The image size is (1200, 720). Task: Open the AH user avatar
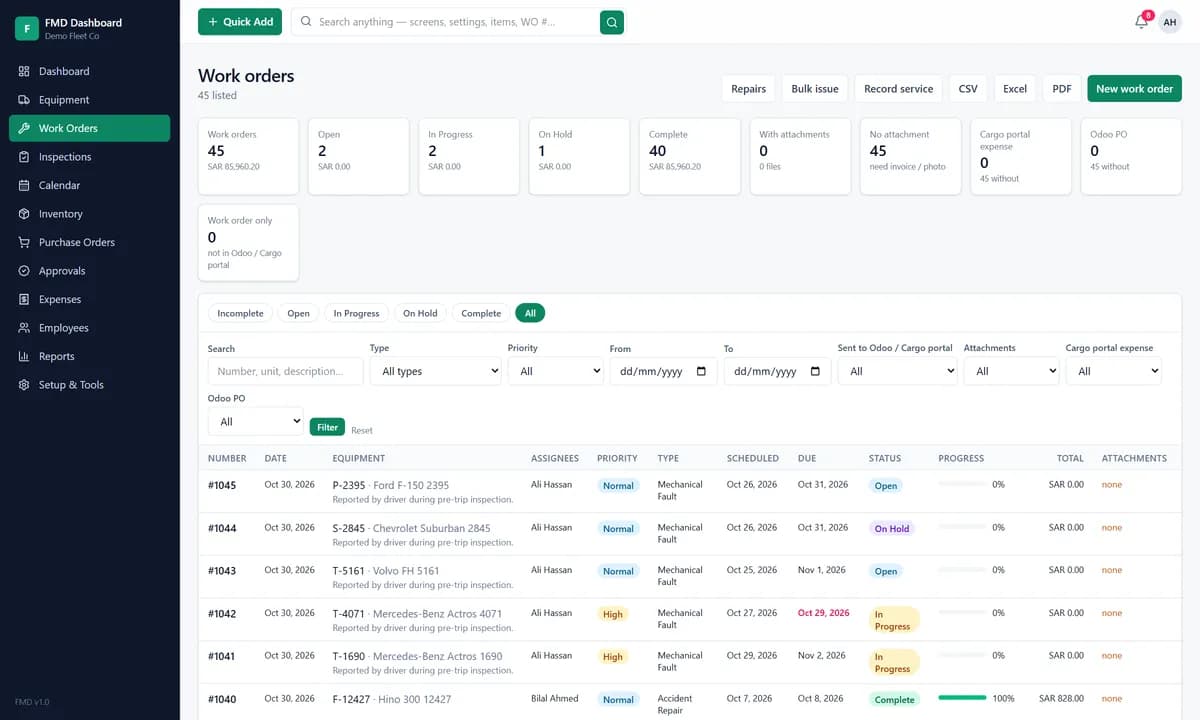pyautogui.click(x=1170, y=22)
